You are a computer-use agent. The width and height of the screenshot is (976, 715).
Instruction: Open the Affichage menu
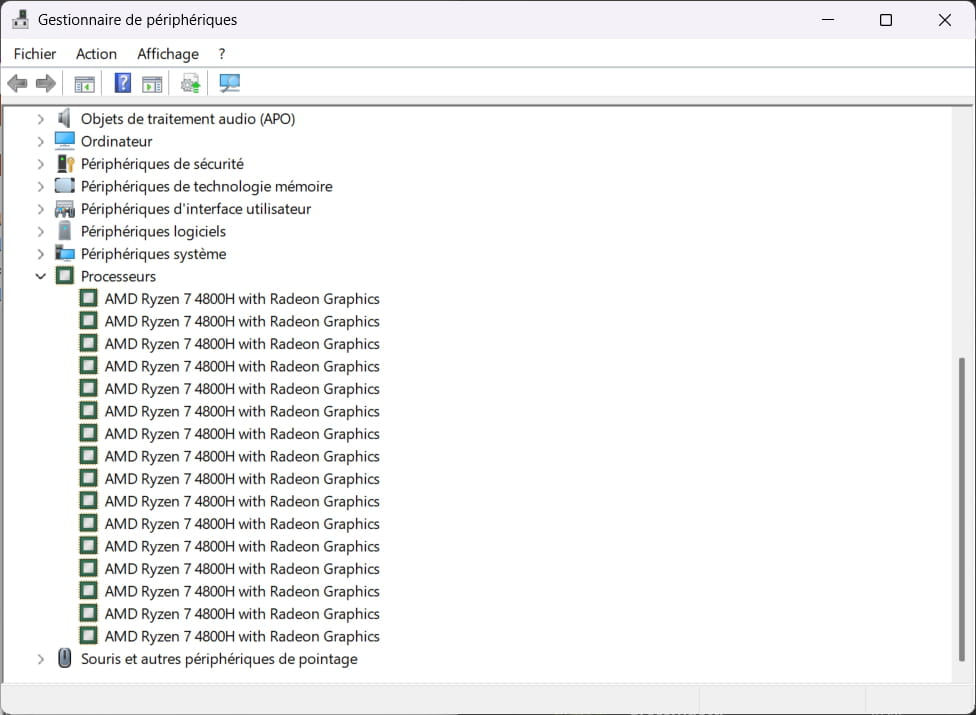[x=168, y=54]
